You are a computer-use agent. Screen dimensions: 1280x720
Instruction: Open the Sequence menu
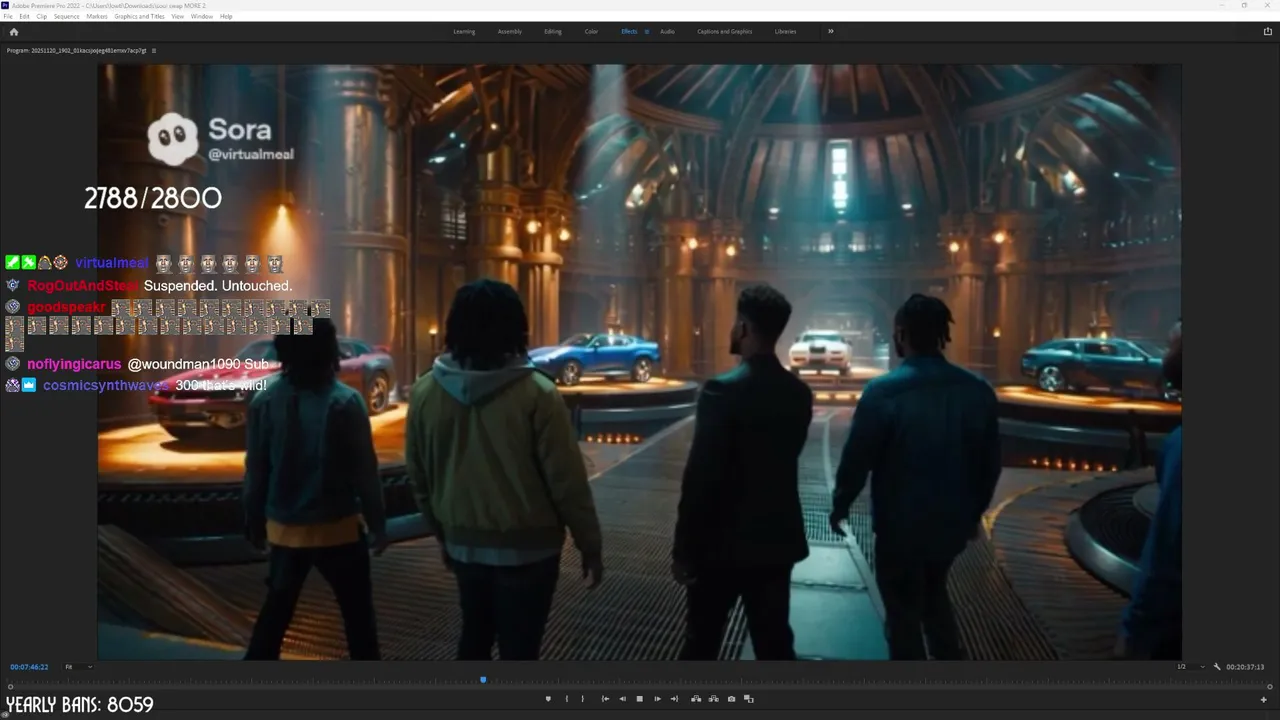point(67,16)
